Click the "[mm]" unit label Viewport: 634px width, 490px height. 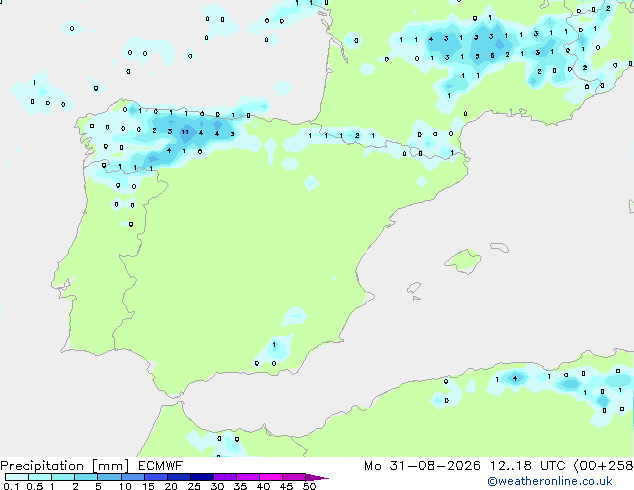110,466
